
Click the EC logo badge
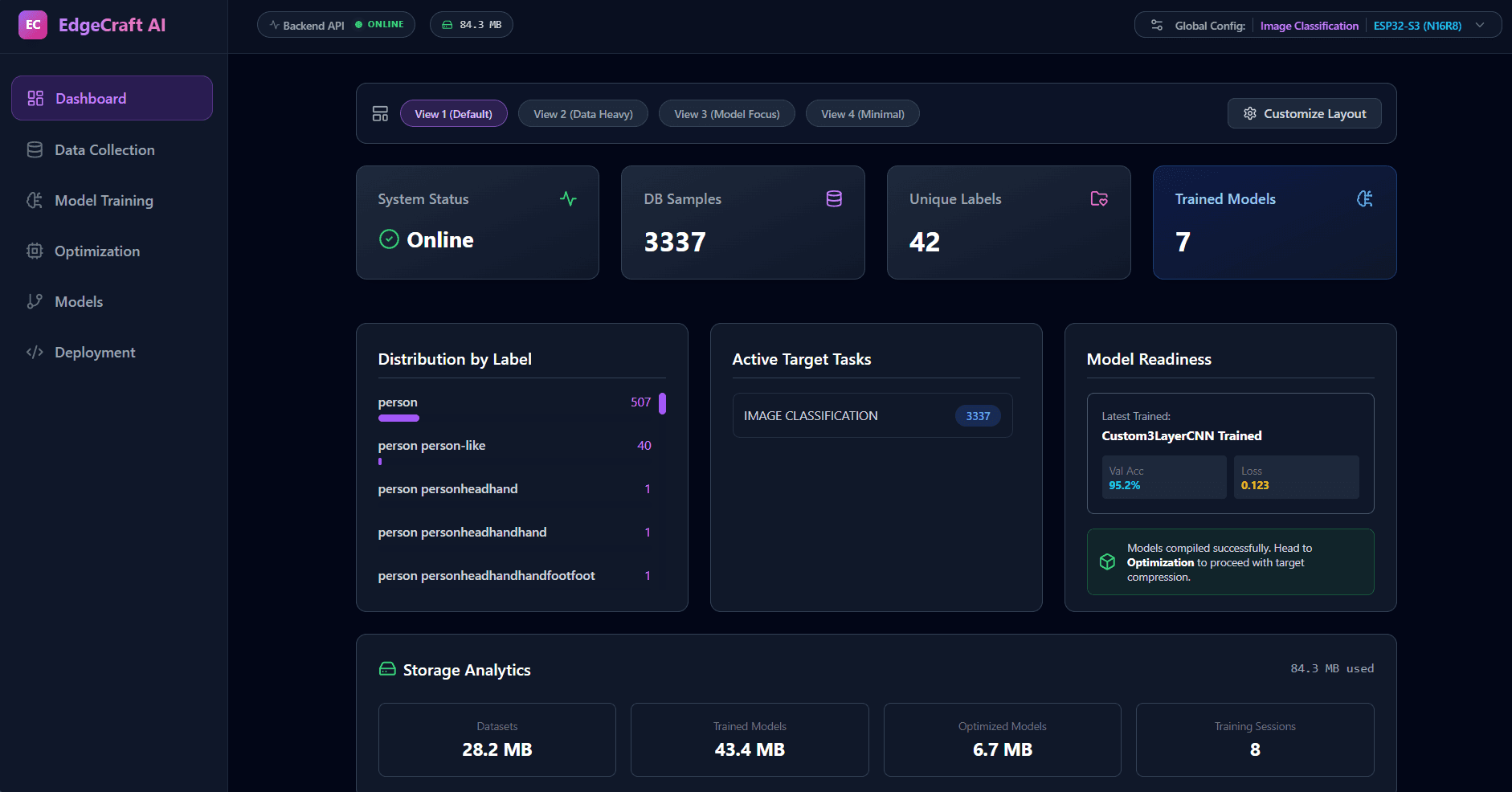[33, 25]
